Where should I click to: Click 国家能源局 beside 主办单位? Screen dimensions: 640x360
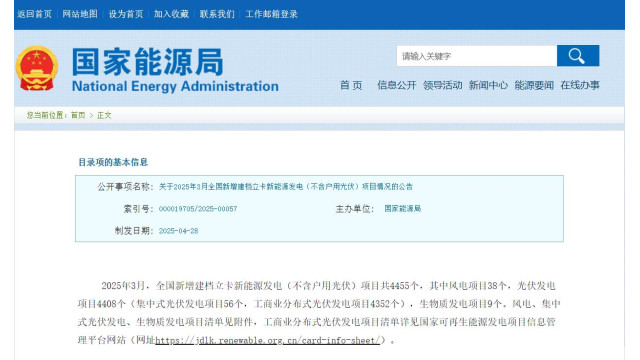tap(402, 209)
